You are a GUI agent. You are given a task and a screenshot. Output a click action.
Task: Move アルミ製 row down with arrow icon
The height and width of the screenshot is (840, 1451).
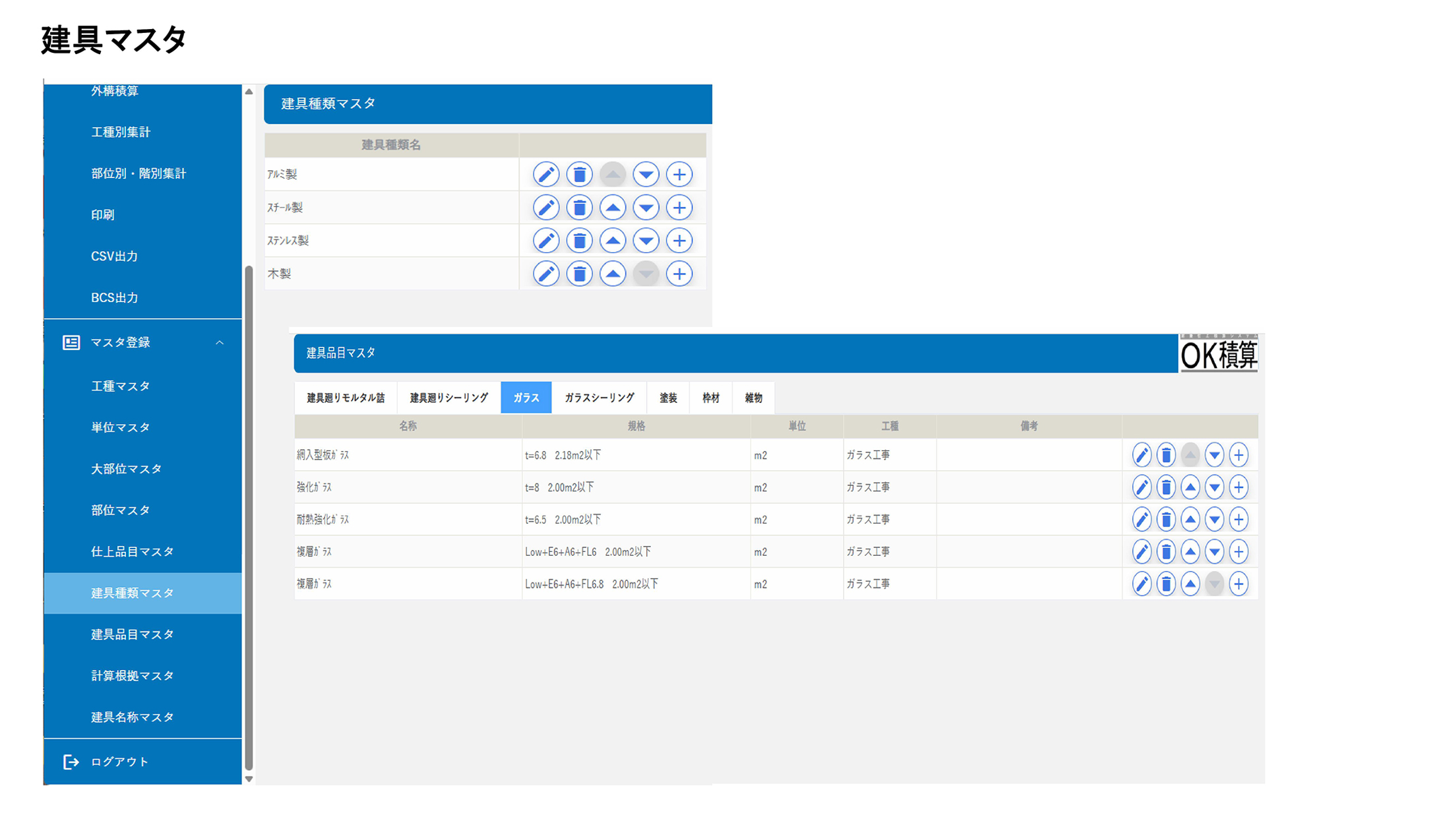pos(646,175)
